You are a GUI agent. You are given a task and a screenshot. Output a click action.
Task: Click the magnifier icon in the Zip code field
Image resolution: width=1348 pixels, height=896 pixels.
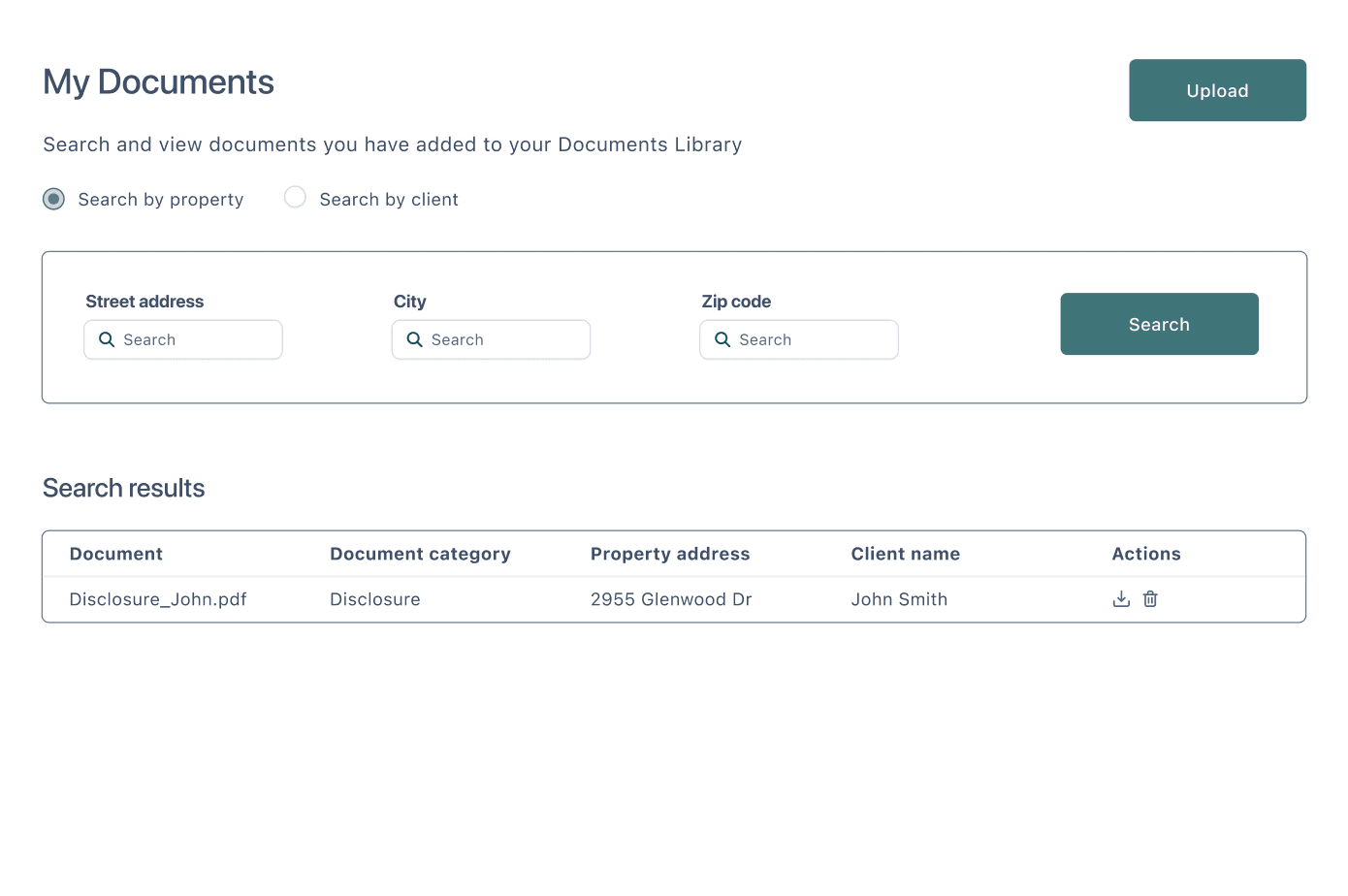pos(722,339)
